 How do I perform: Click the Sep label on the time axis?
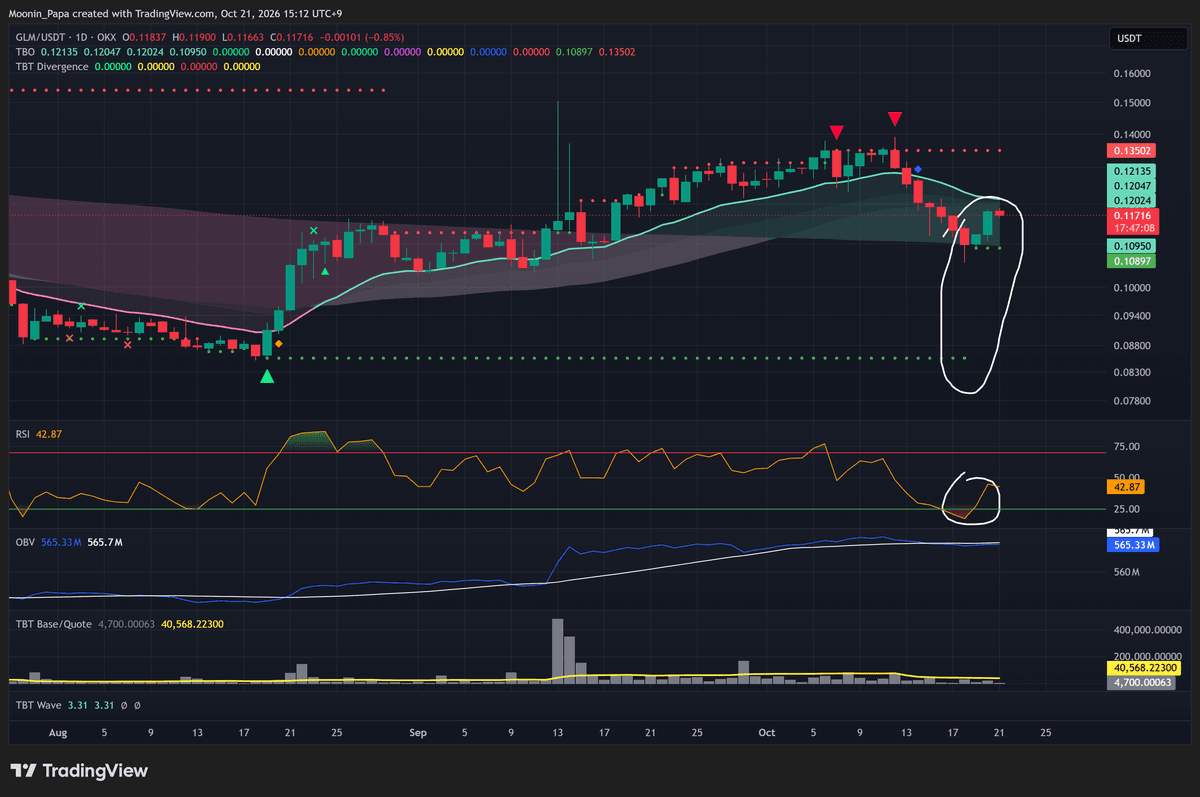(418, 733)
